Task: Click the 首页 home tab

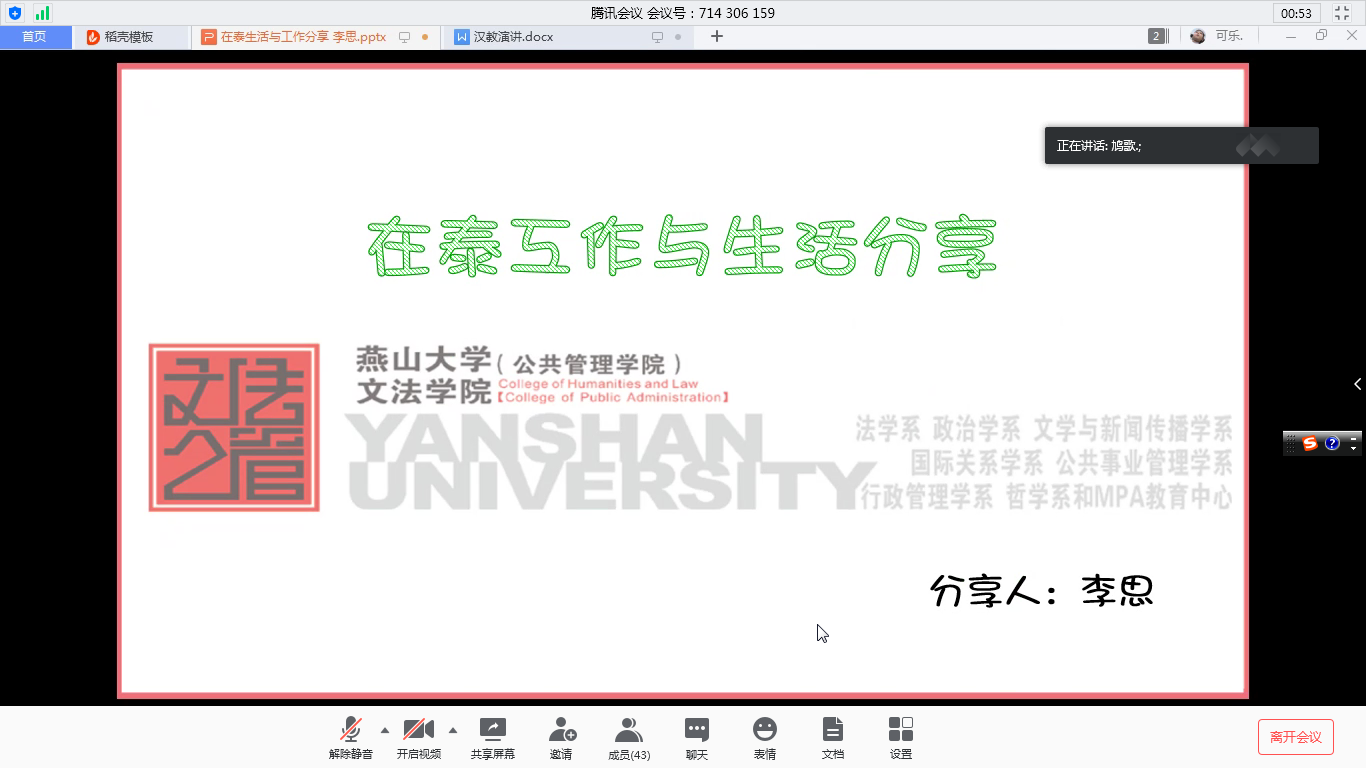Action: 34,37
